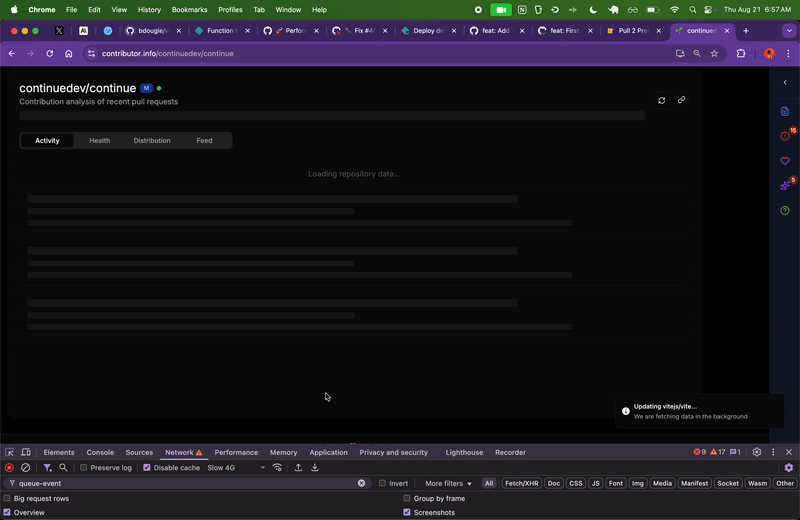Clear the network log
This screenshot has height=520, width=800.
26,467
